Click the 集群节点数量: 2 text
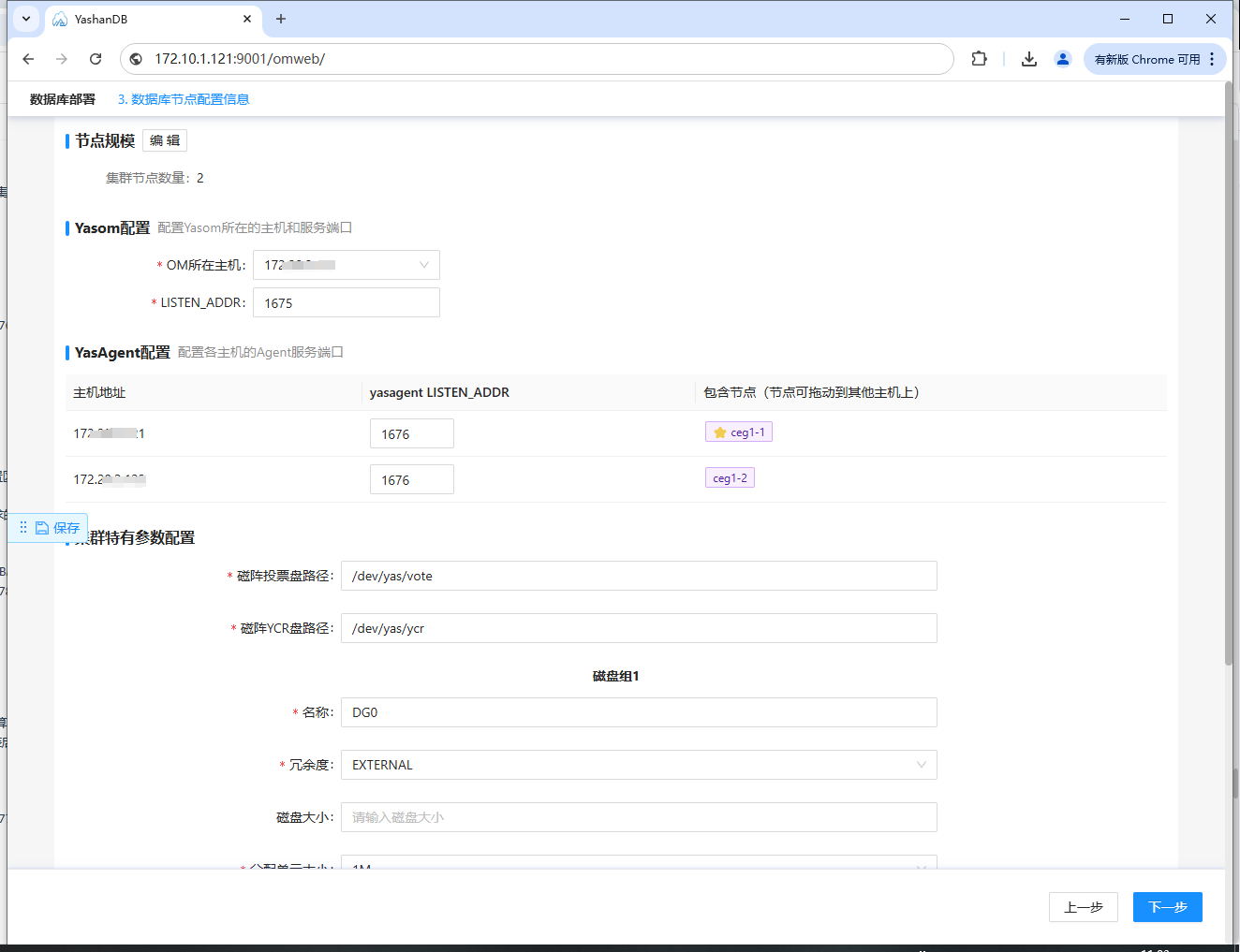The width and height of the screenshot is (1240, 952). 155,178
